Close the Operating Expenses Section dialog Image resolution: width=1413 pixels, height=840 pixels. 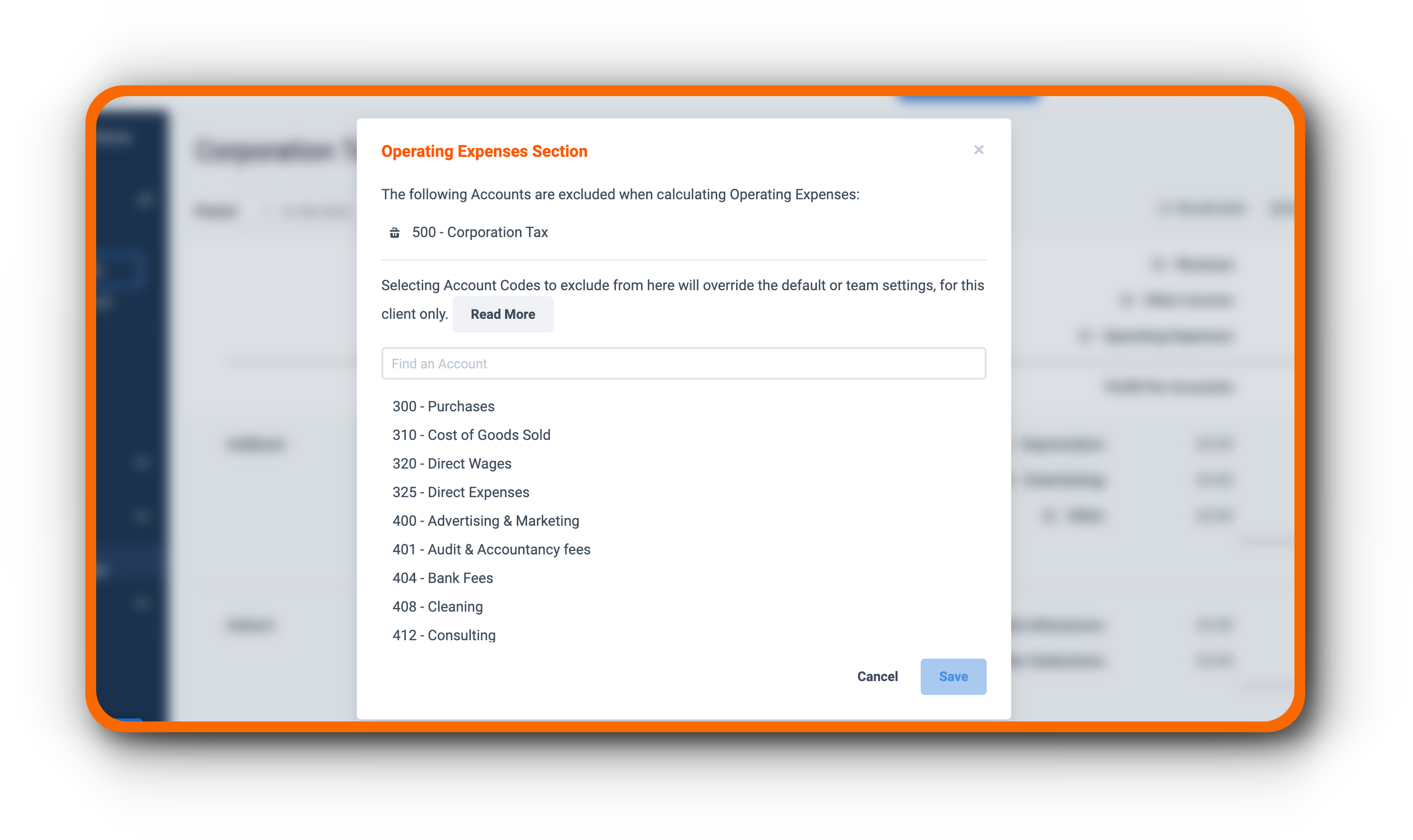[x=978, y=150]
